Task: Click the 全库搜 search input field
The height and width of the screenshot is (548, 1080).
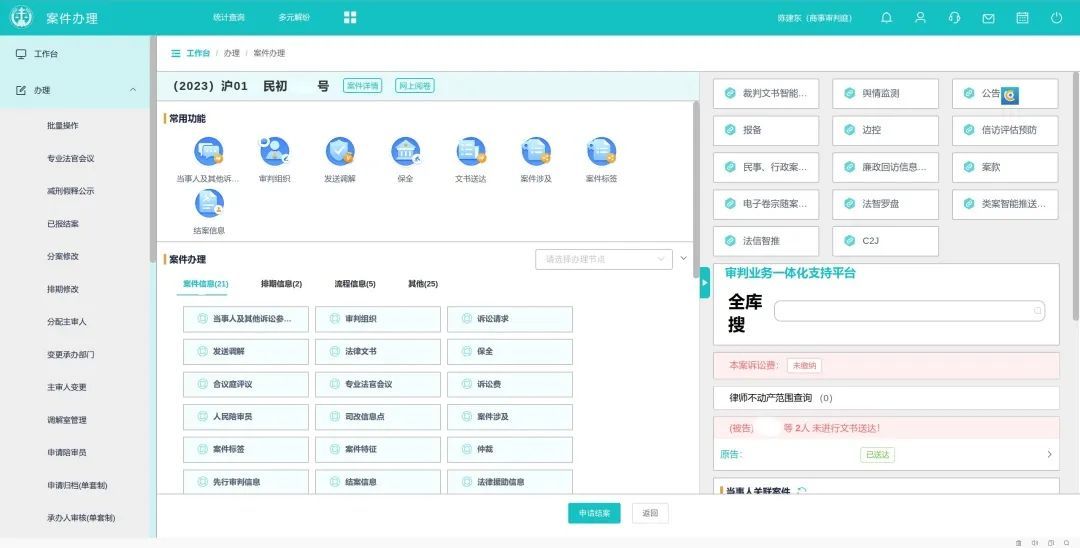Action: 909,311
